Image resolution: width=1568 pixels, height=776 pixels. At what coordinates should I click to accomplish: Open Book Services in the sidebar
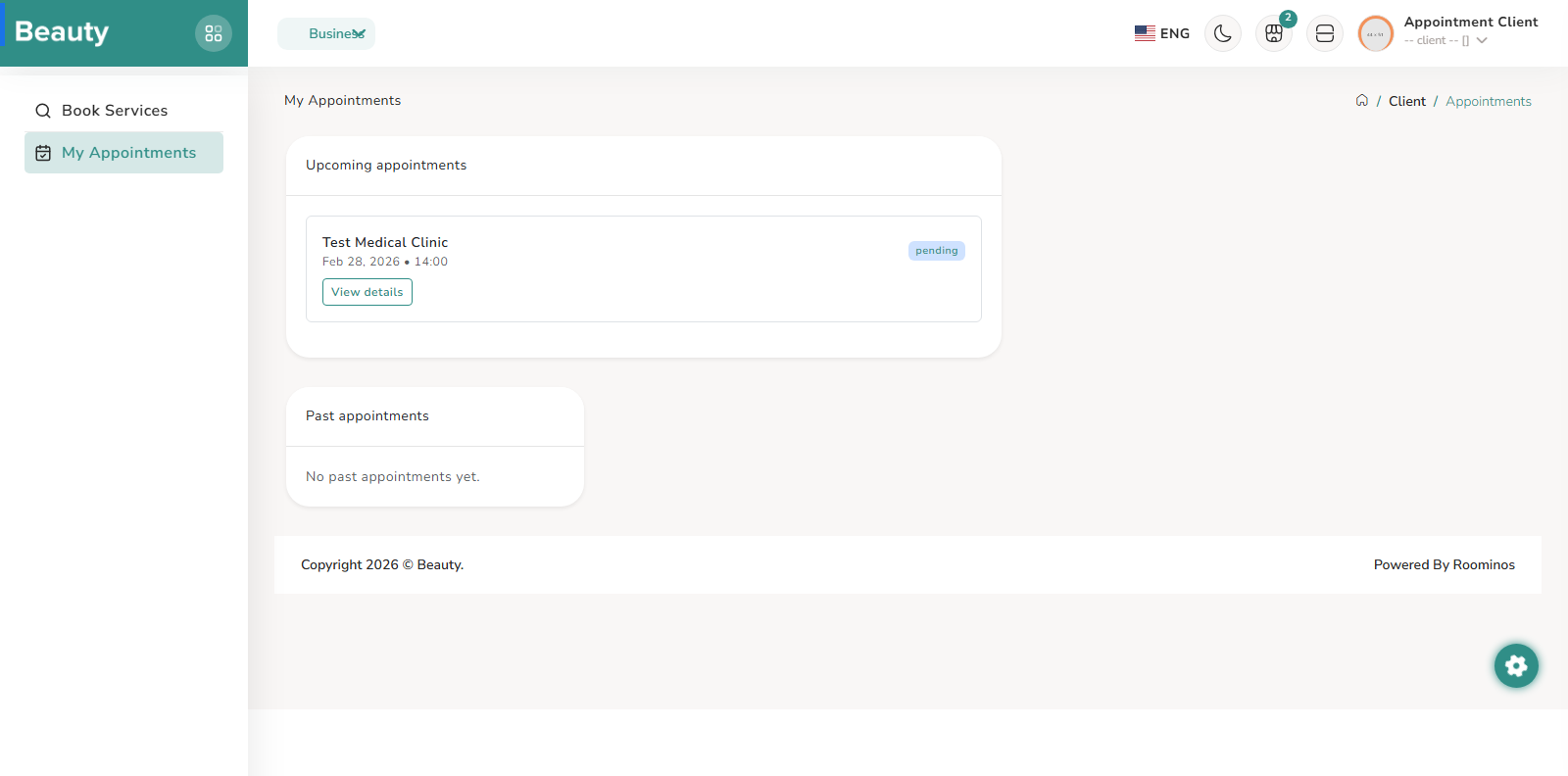123,111
